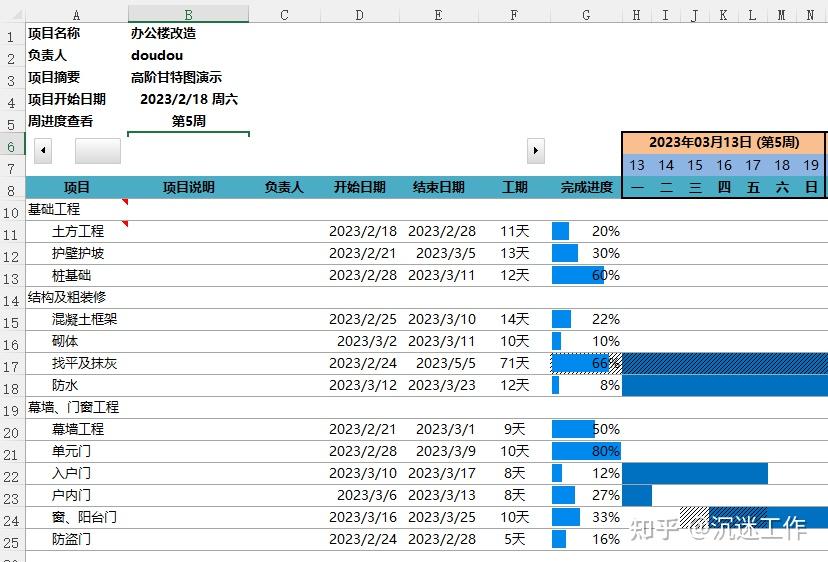Image resolution: width=828 pixels, height=562 pixels.
Task: Click the 开始日期 header cell
Action: pyautogui.click(x=360, y=188)
